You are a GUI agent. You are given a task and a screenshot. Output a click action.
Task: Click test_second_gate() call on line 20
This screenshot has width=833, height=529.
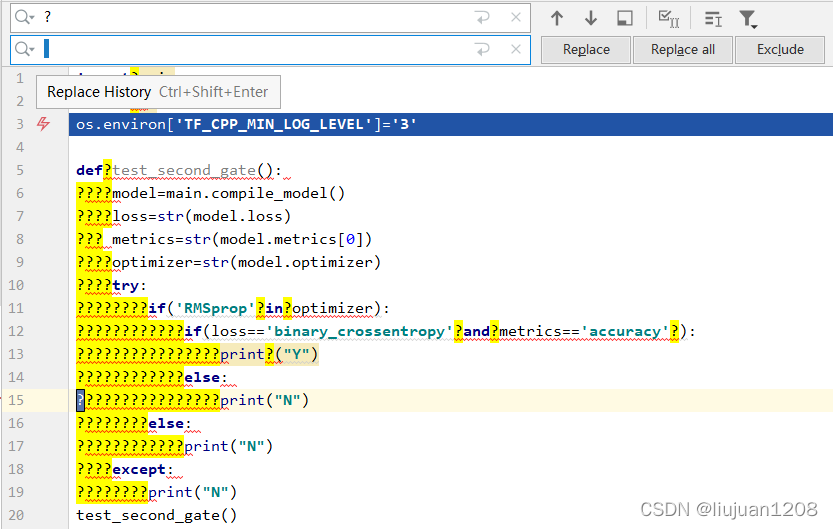coord(157,515)
